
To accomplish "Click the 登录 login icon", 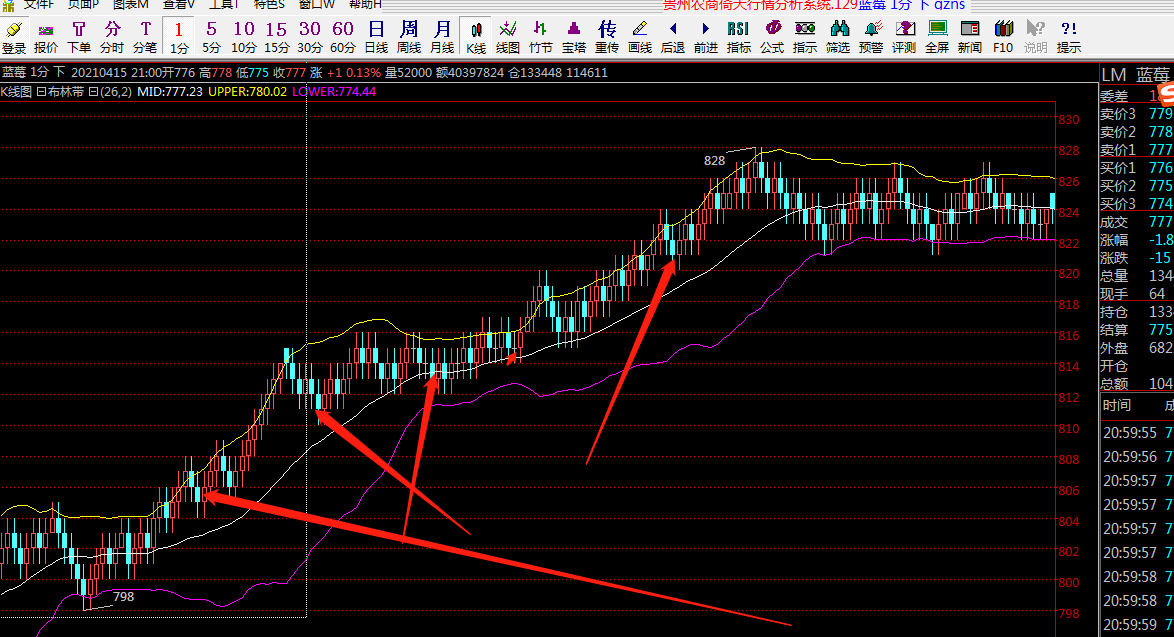I will click(x=13, y=37).
